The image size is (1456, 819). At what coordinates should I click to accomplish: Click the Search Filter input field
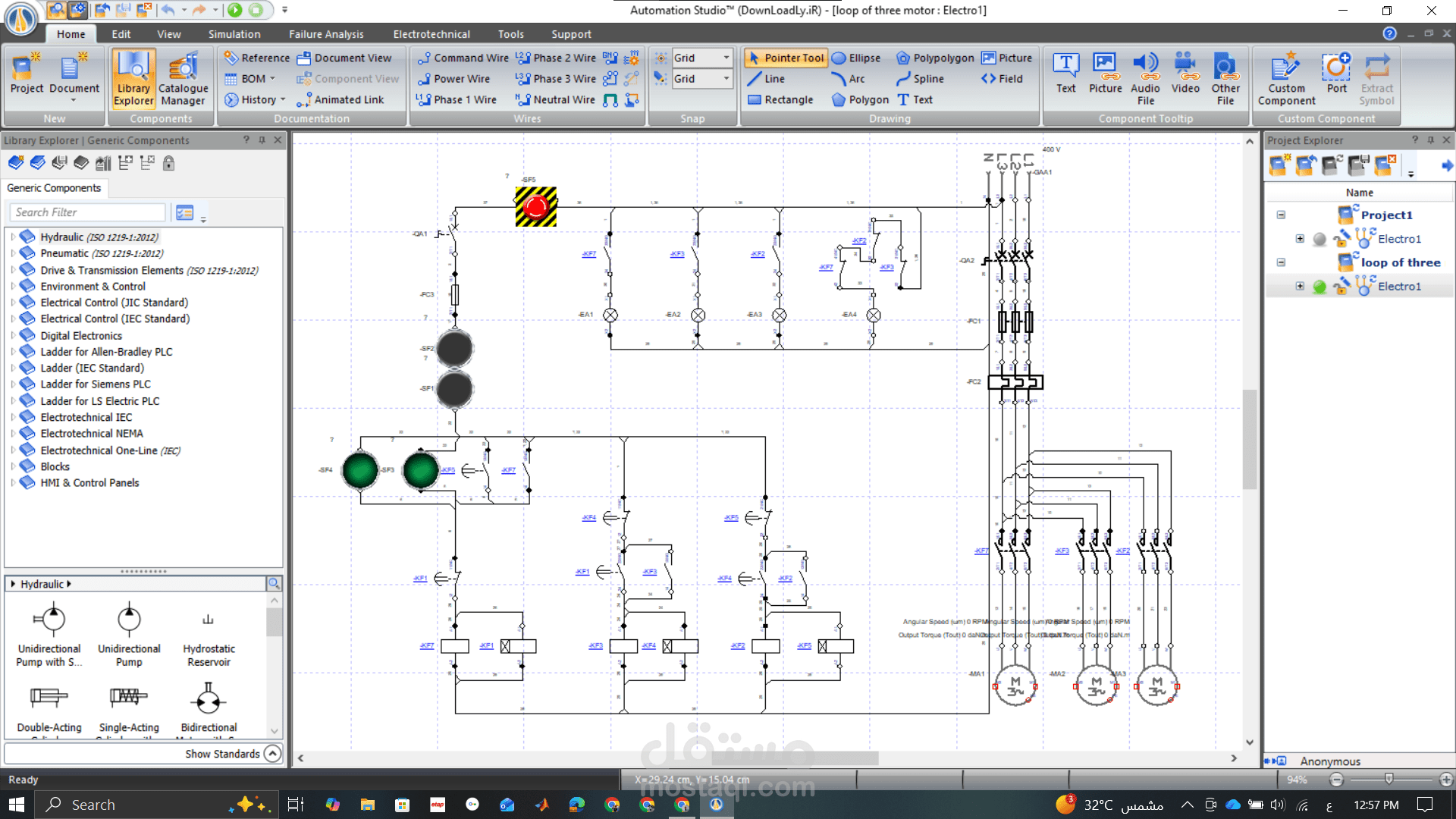(x=87, y=212)
